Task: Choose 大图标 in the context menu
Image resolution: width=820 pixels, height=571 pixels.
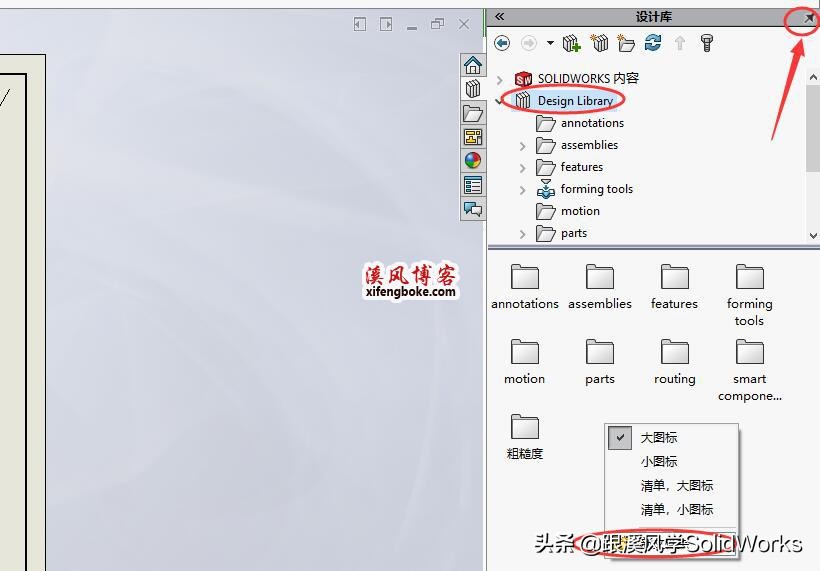Action: (671, 437)
